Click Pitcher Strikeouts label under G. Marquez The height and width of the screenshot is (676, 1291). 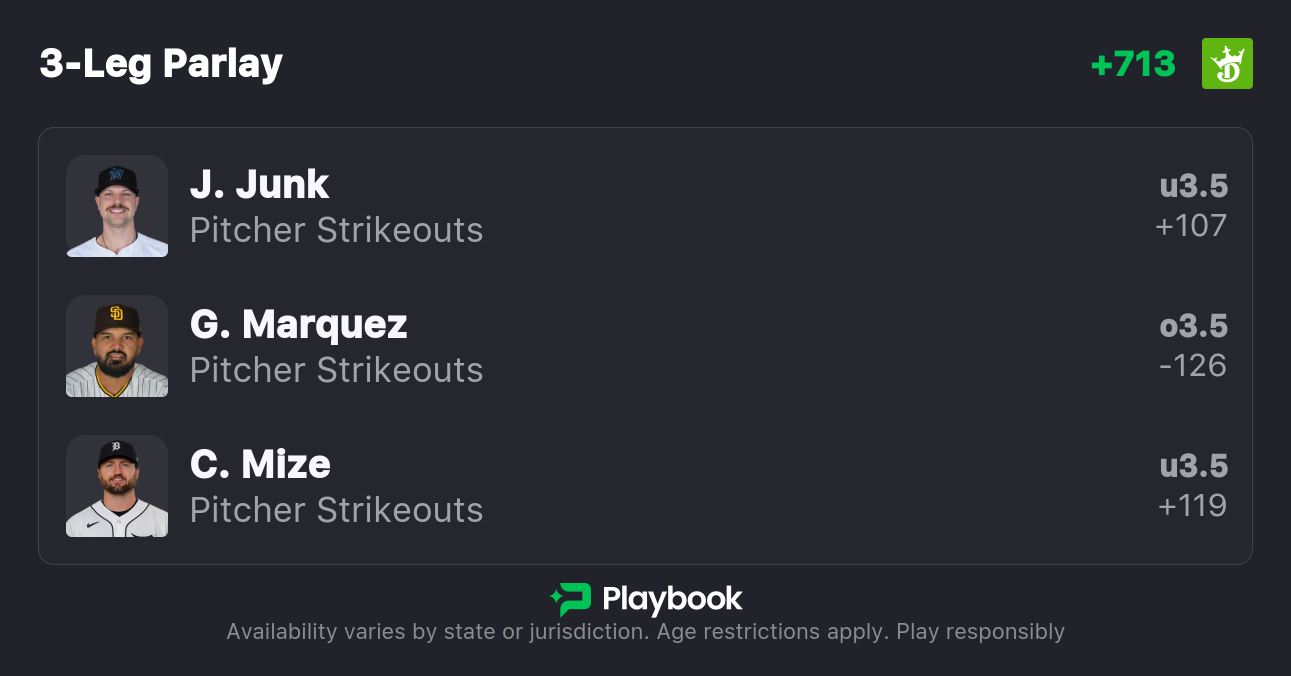(336, 370)
